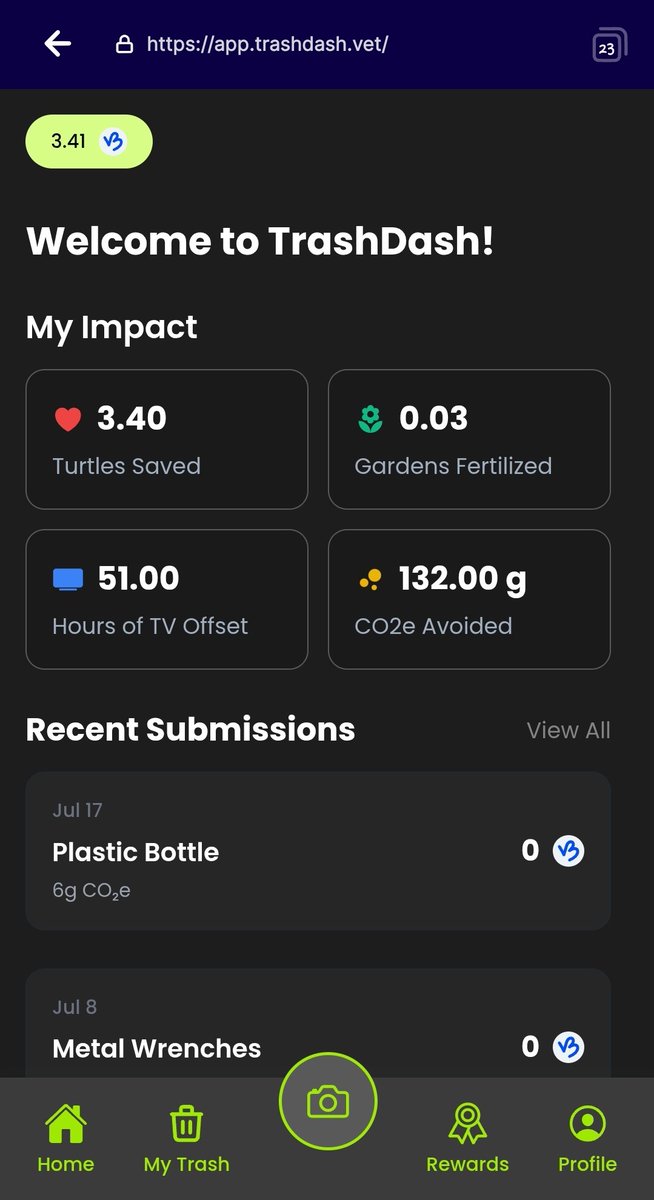
Task: Click the blue TV icon beside 51.00
Action: click(x=68, y=579)
